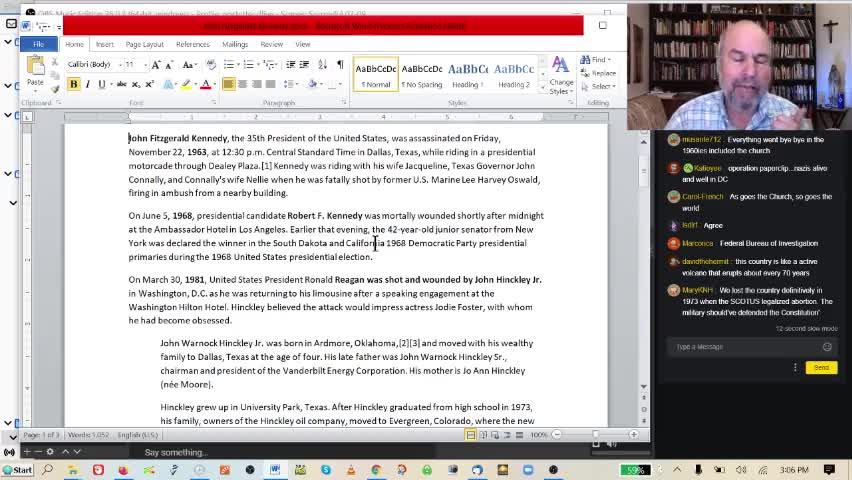Zoom out with minus button

click(x=556, y=435)
